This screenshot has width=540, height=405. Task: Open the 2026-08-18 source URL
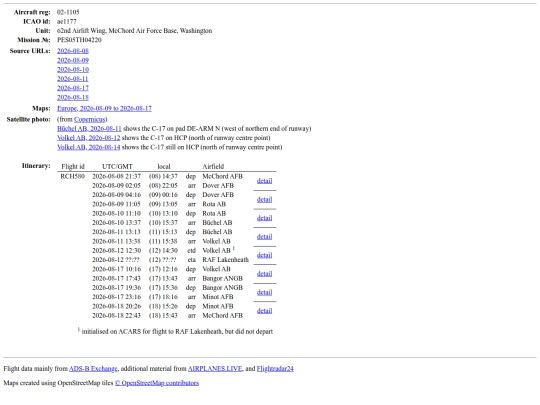tap(73, 97)
